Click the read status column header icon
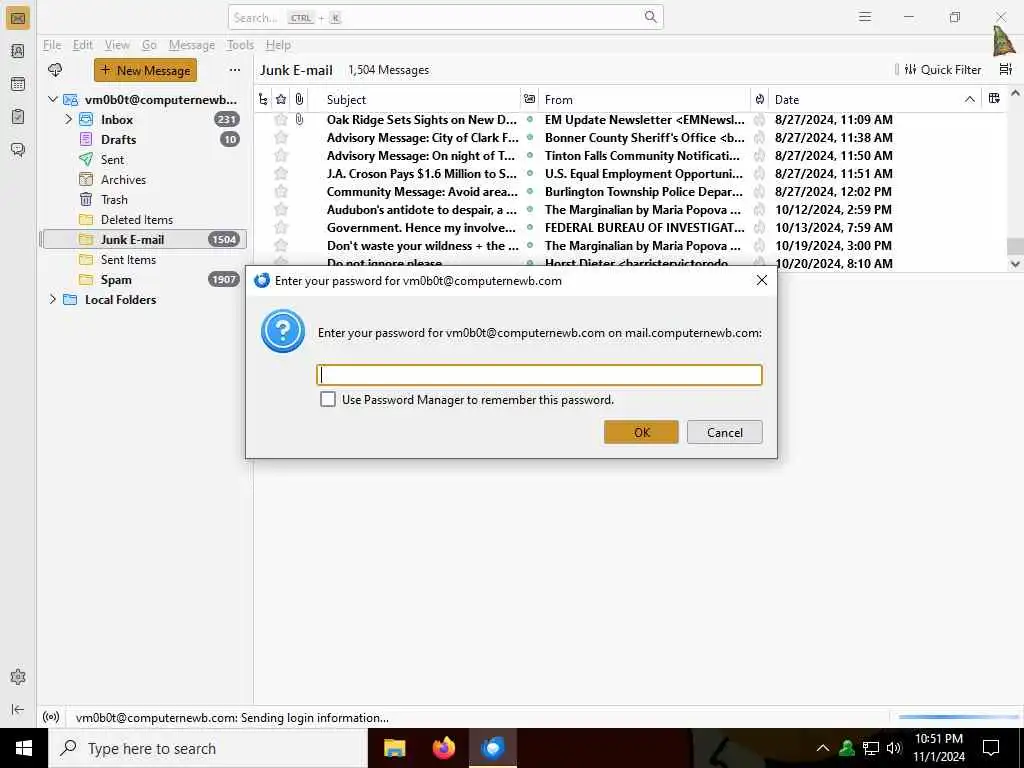The height and width of the screenshot is (768, 1024). coord(529,99)
